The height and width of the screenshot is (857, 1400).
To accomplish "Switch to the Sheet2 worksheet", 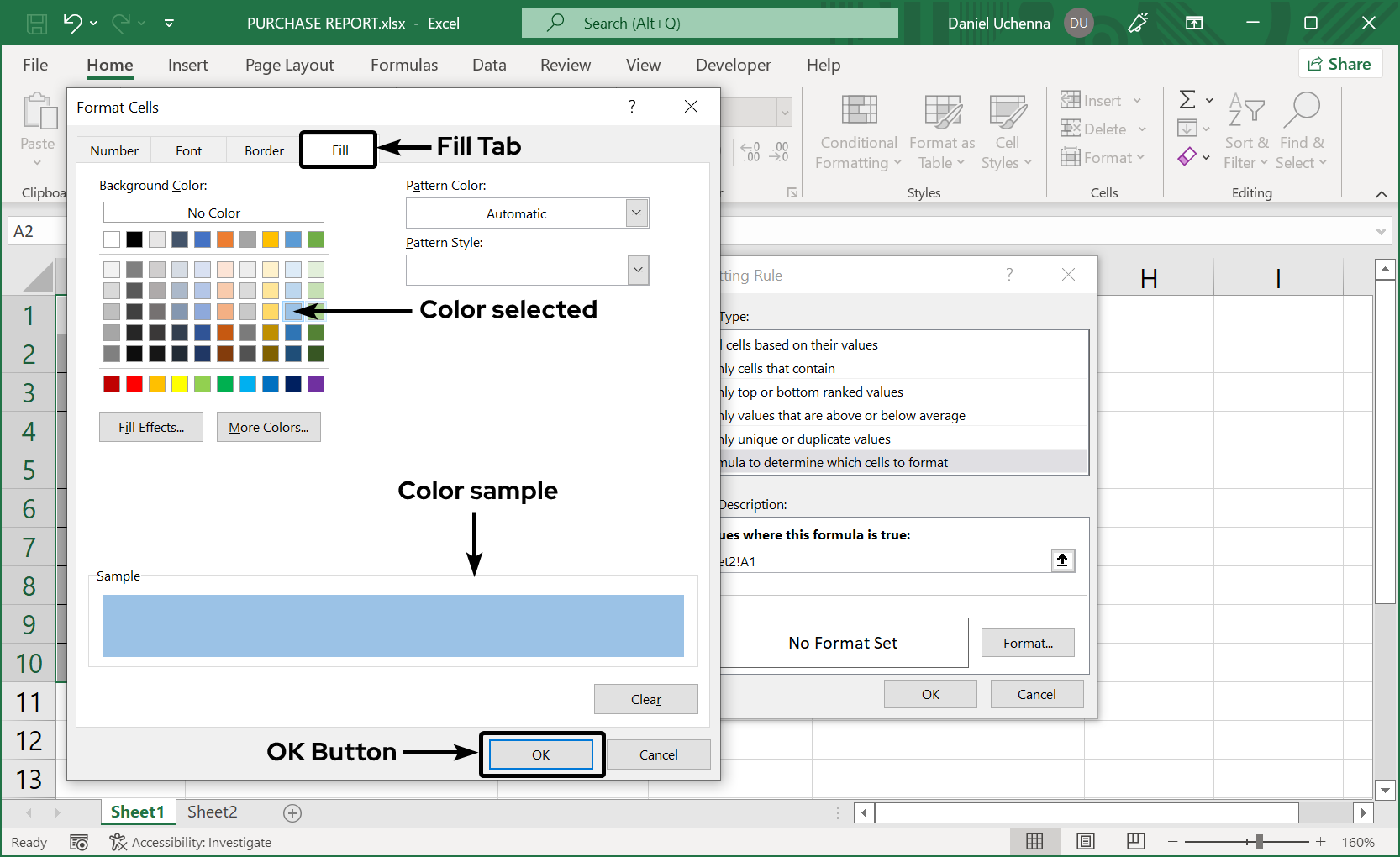I will 211,812.
